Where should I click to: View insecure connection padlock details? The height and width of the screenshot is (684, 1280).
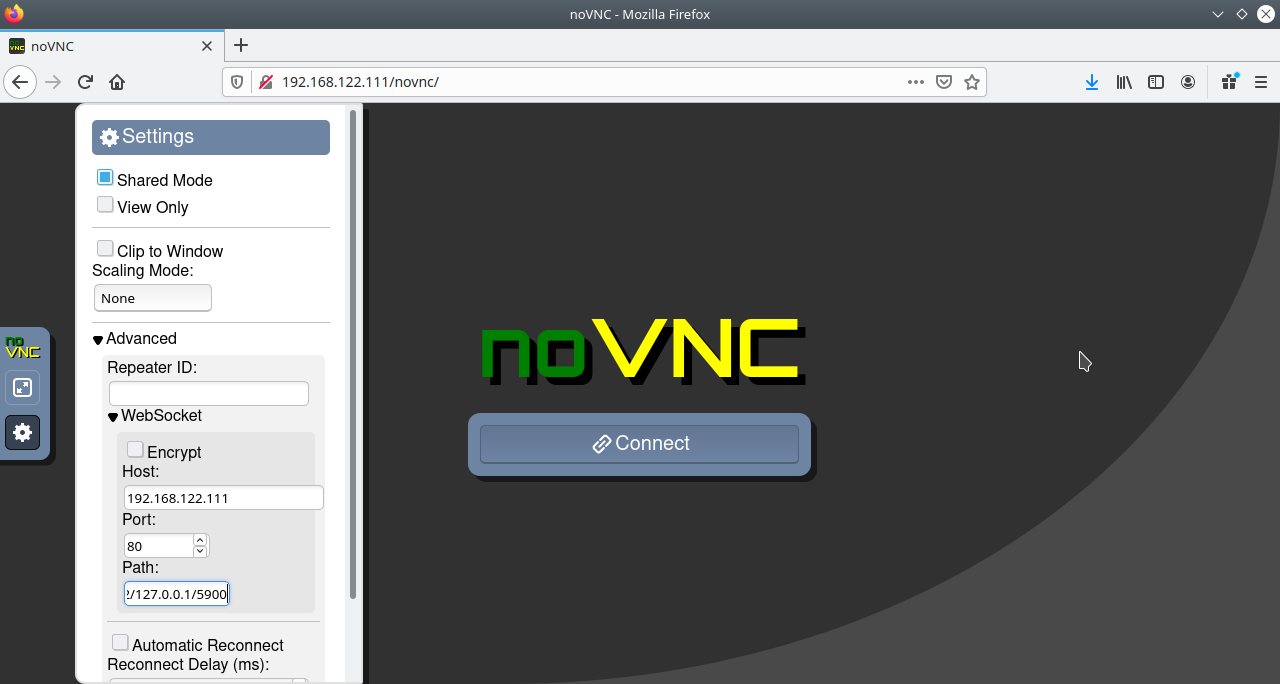pos(266,82)
